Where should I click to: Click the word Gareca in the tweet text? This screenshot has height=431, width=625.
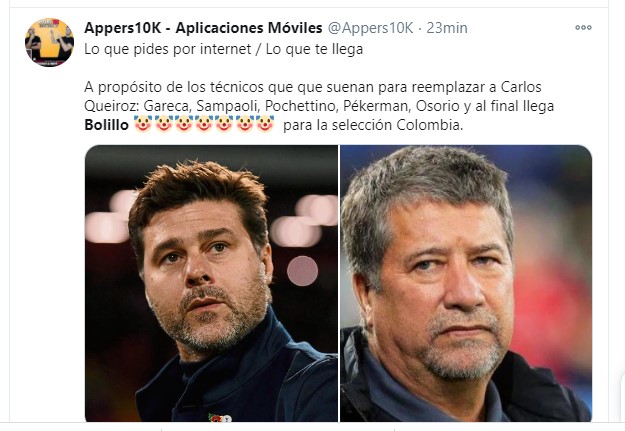pos(167,106)
